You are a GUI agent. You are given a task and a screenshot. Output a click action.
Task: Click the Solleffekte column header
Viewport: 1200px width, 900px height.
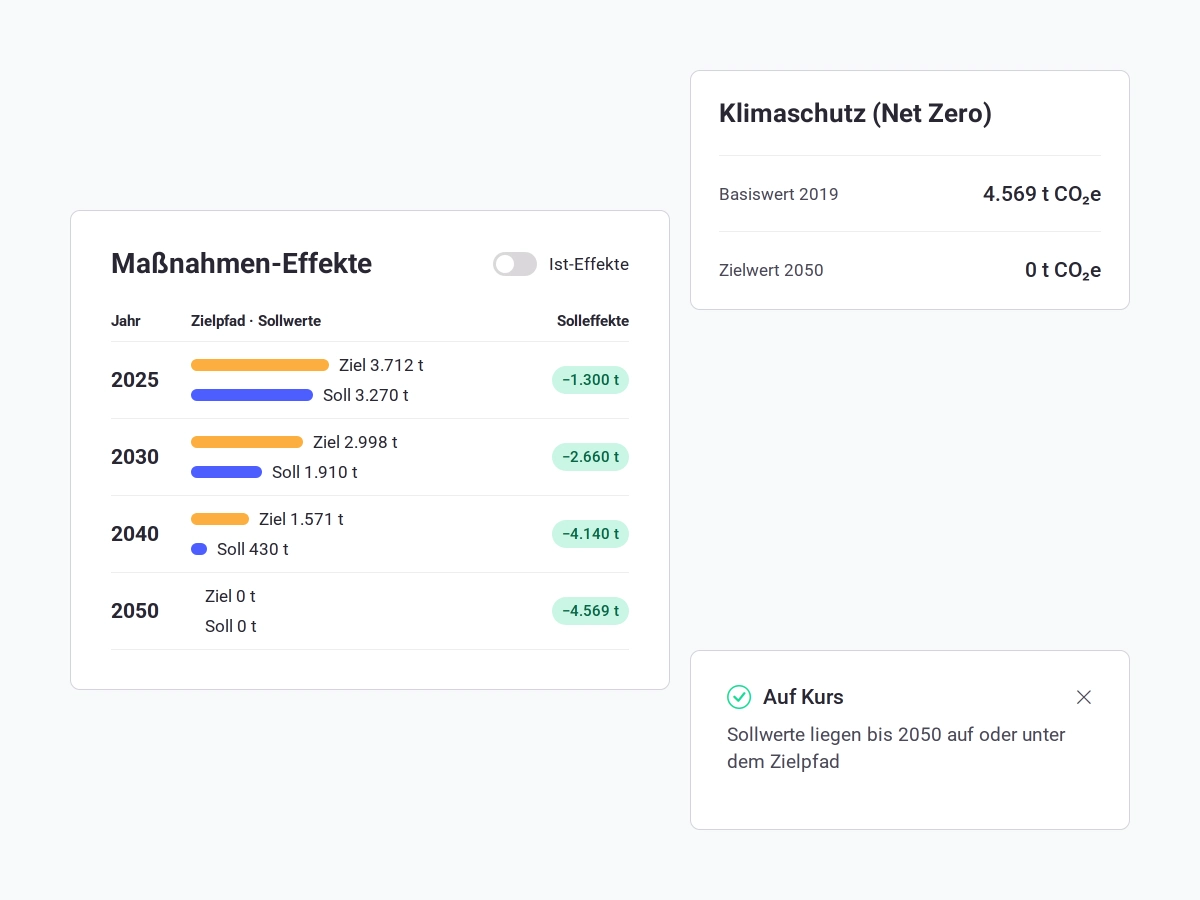tap(593, 321)
